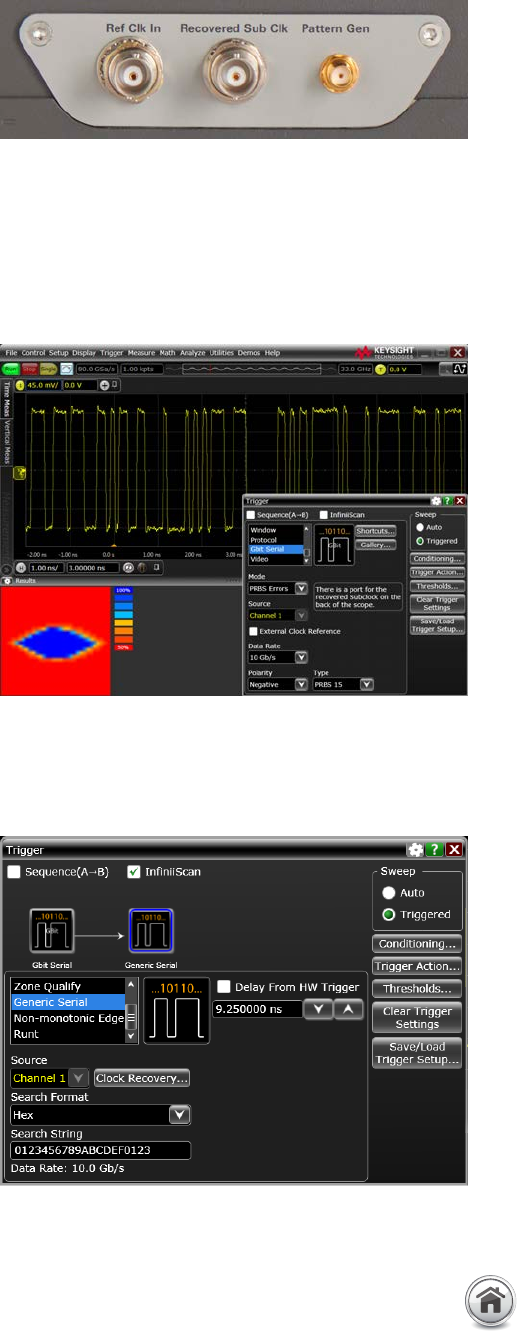Image resolution: width=517 pixels, height=1332 pixels.
Task: Click the 10110 waveform preview beside Zone Qualify list
Action: (176, 1010)
